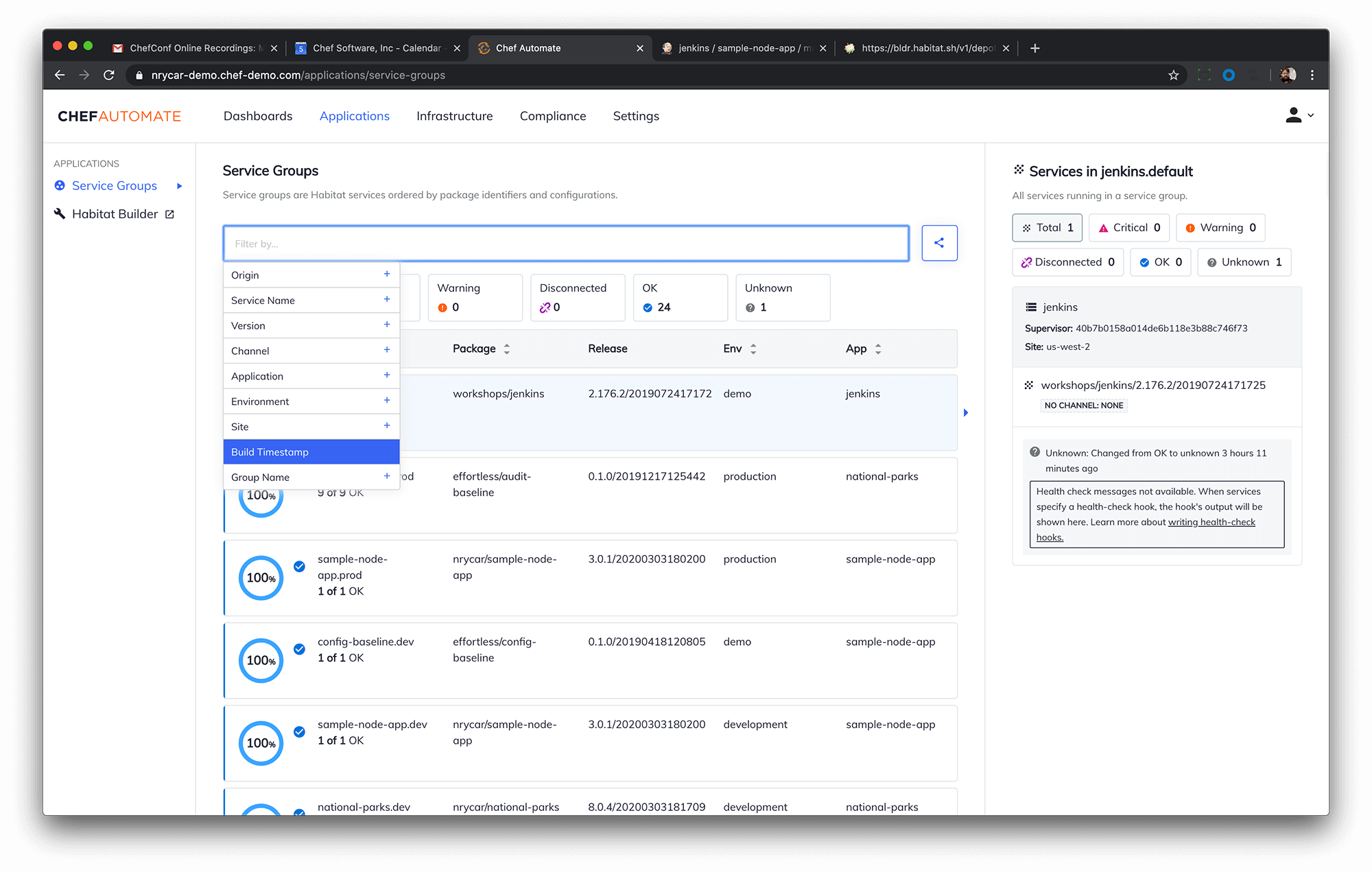Reload the page with refresh icon
This screenshot has width=1372, height=872.
(109, 75)
